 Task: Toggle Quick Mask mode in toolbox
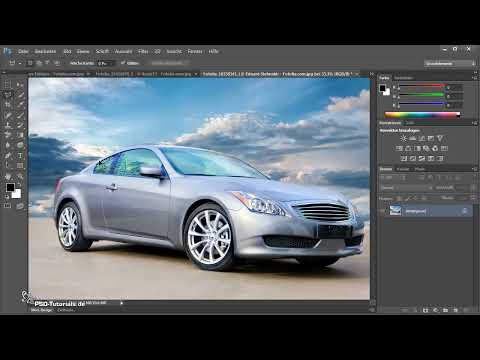[8, 206]
